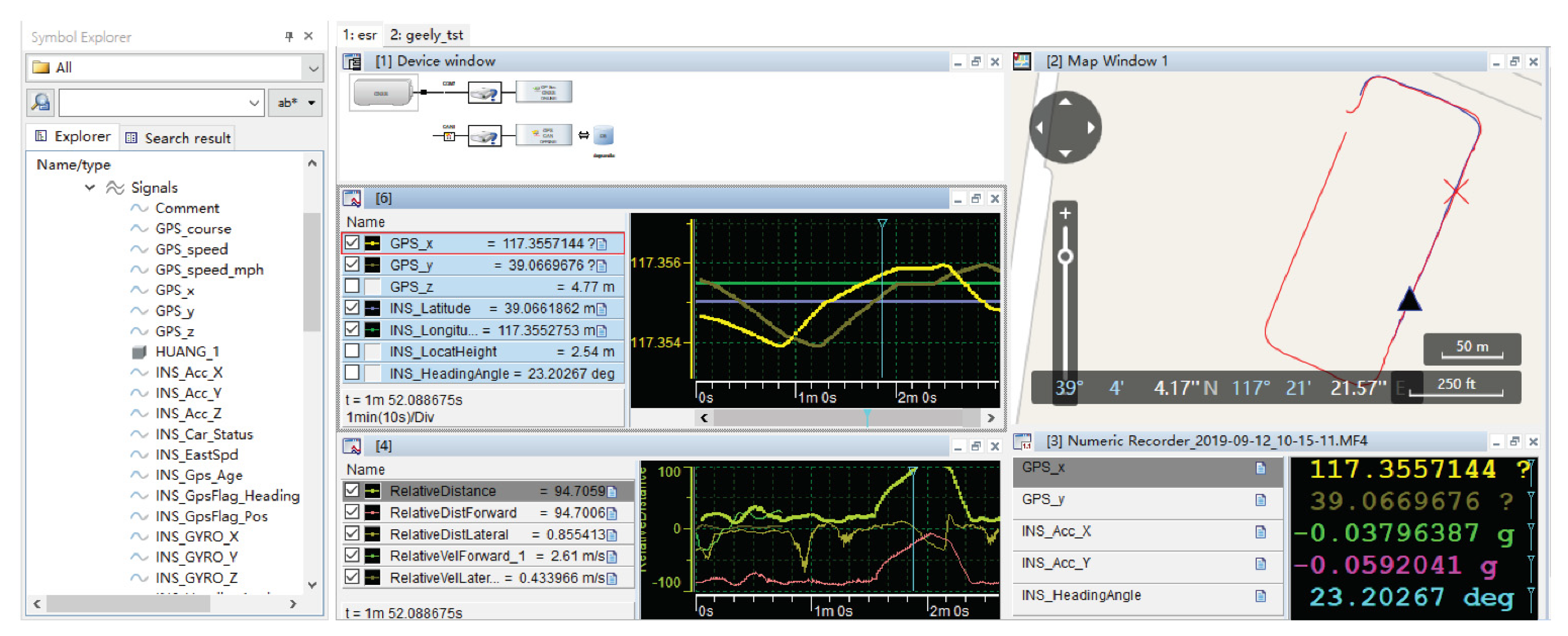Collapse the Signals tree node

(x=90, y=187)
